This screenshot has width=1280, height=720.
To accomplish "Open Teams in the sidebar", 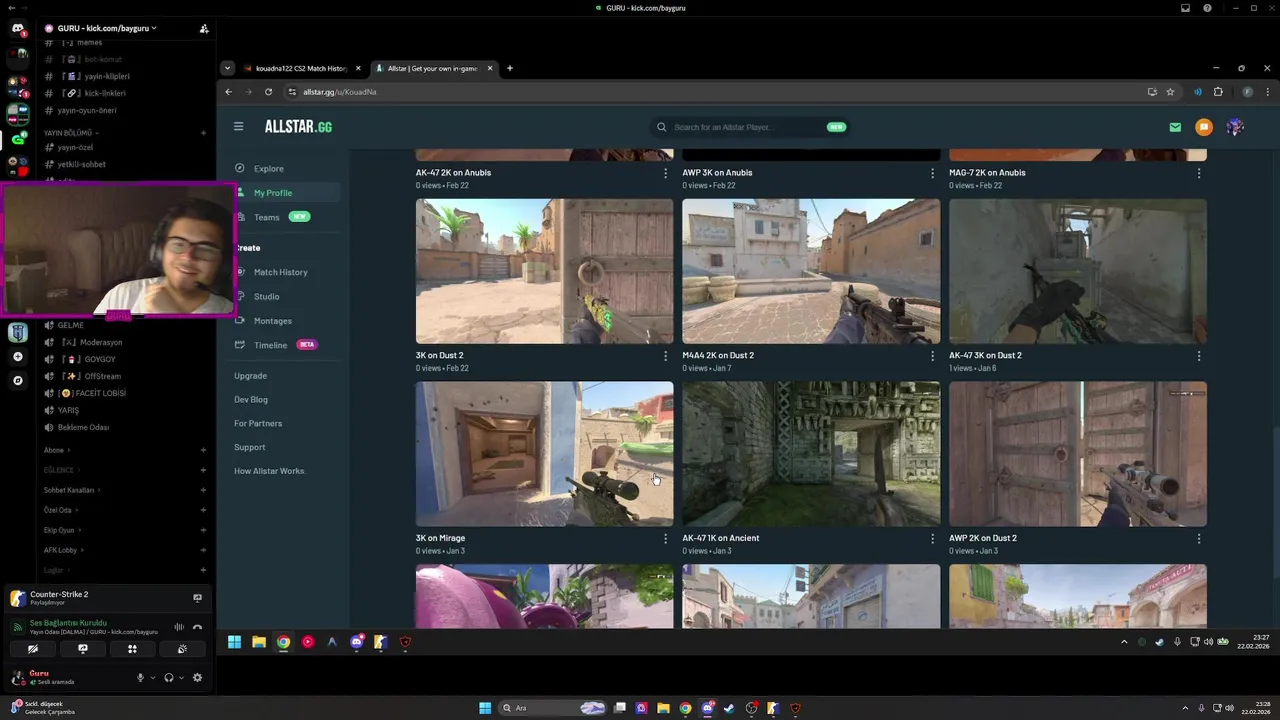I will pos(266,217).
